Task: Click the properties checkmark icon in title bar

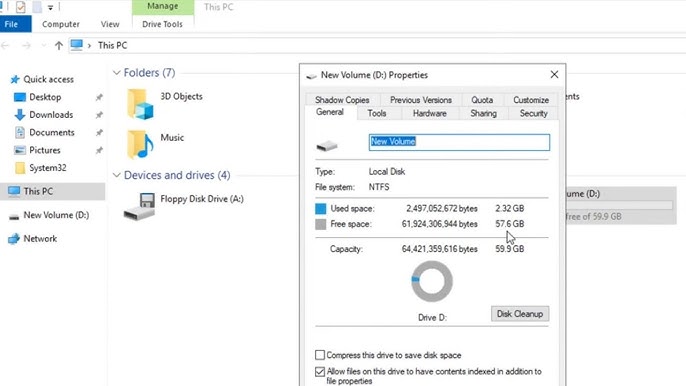Action: [x=21, y=7]
